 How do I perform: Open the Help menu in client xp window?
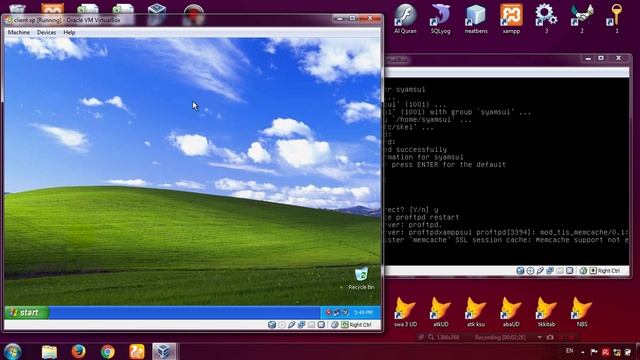pos(69,32)
